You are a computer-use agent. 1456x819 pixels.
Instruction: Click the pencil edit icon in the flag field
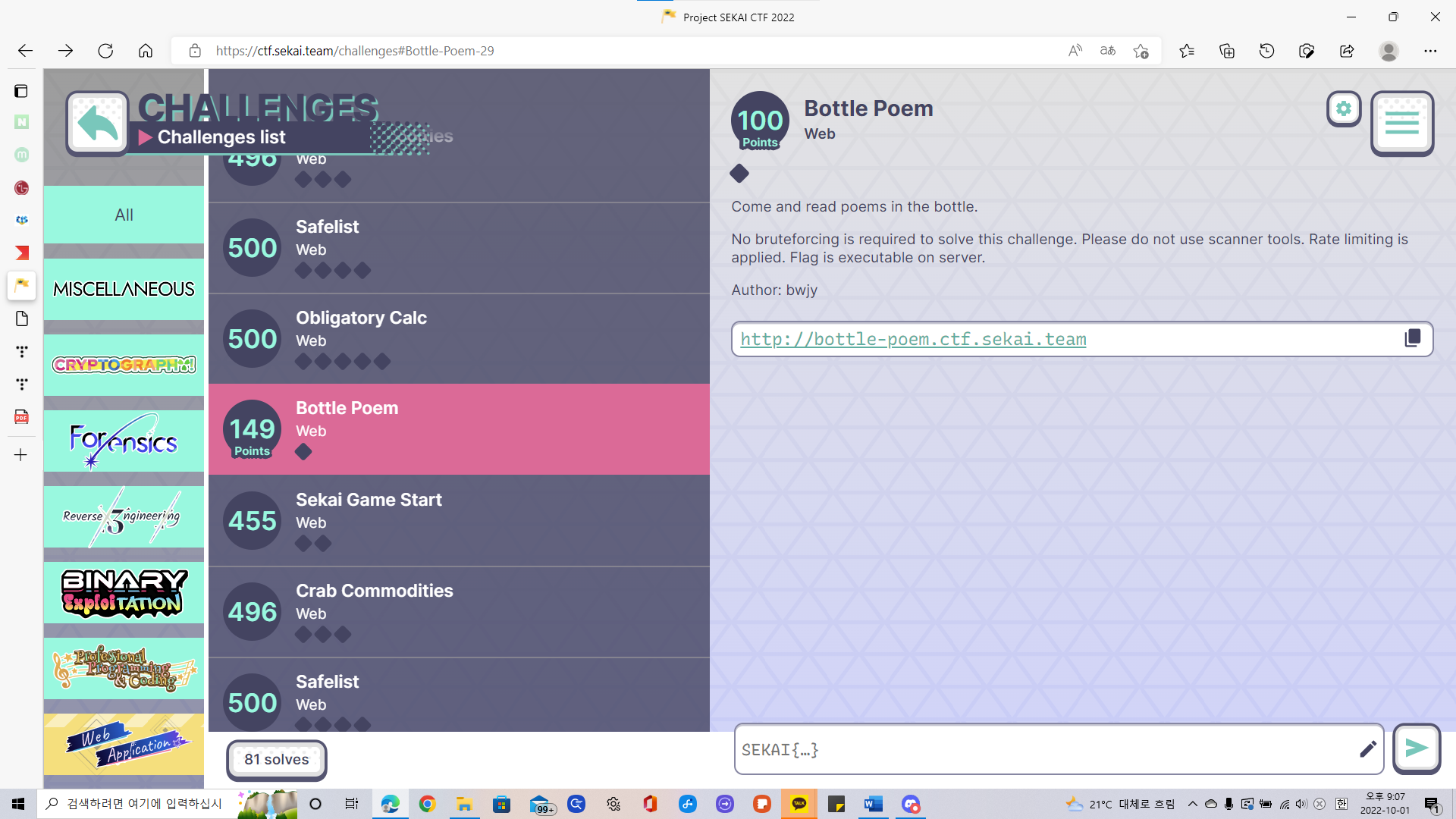(1367, 749)
